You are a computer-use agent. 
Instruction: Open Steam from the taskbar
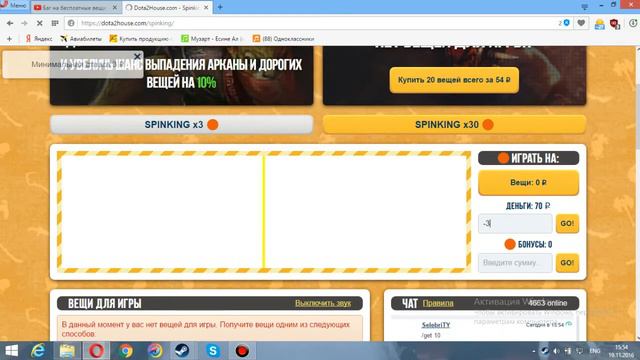[182, 351]
